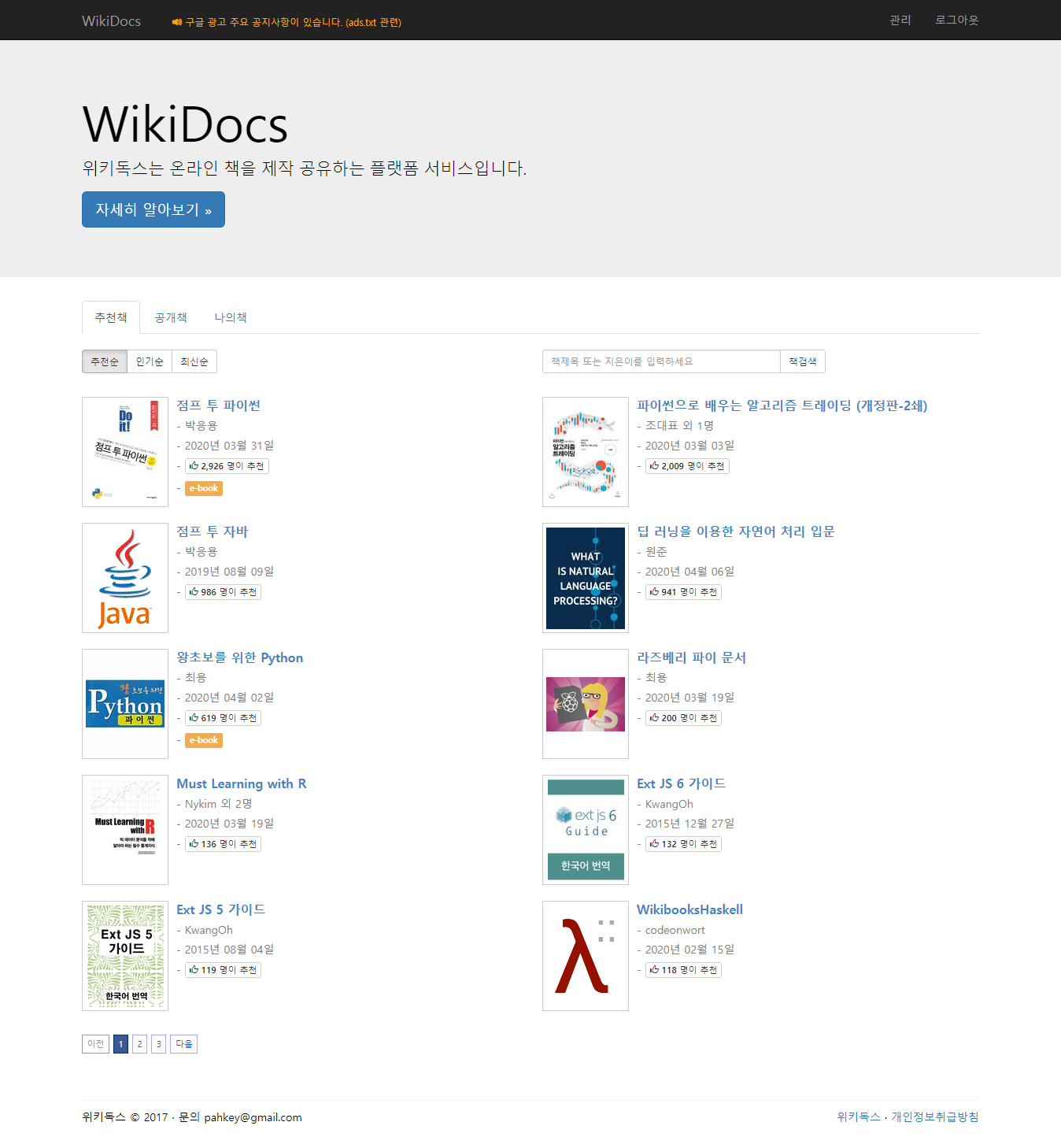Open the 나의책 tab
Screen dimensions: 1061x1148
pos(231,317)
